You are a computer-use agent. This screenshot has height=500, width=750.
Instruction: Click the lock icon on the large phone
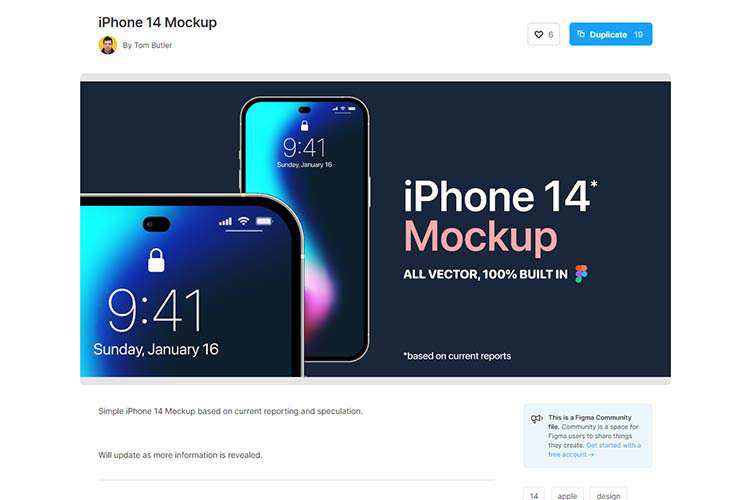pyautogui.click(x=156, y=260)
